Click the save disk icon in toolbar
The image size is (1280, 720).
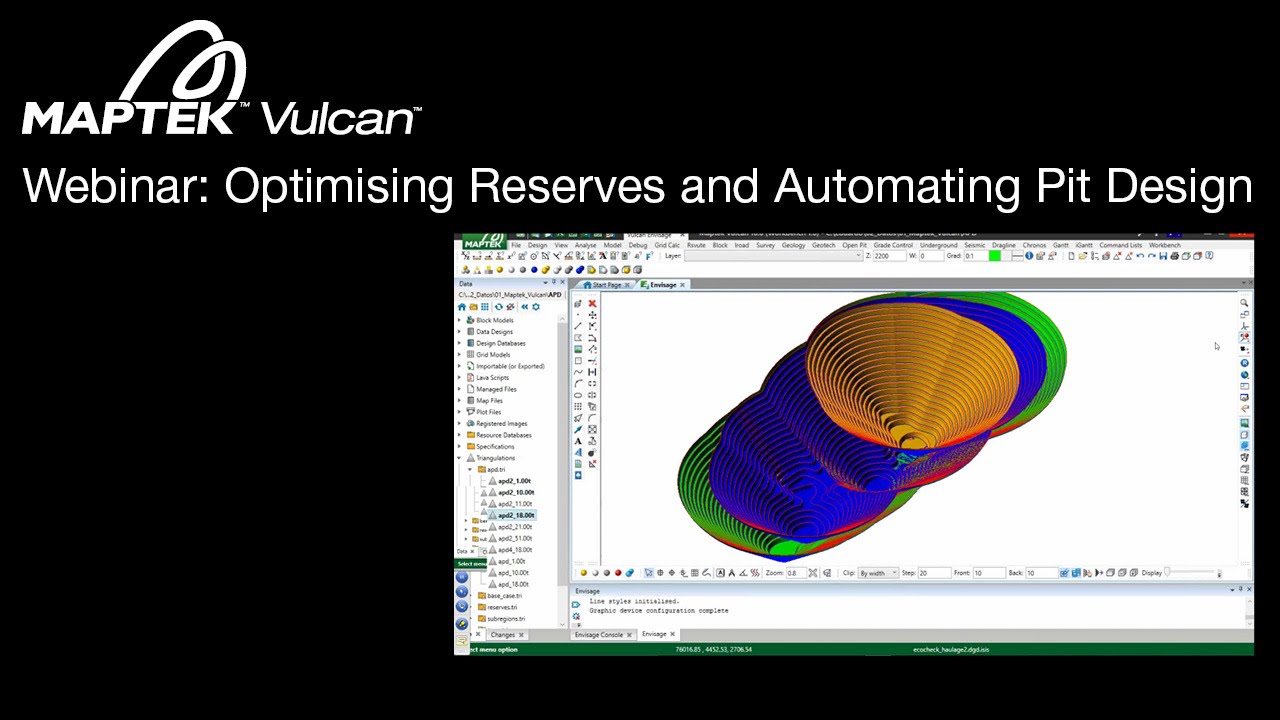1163,256
